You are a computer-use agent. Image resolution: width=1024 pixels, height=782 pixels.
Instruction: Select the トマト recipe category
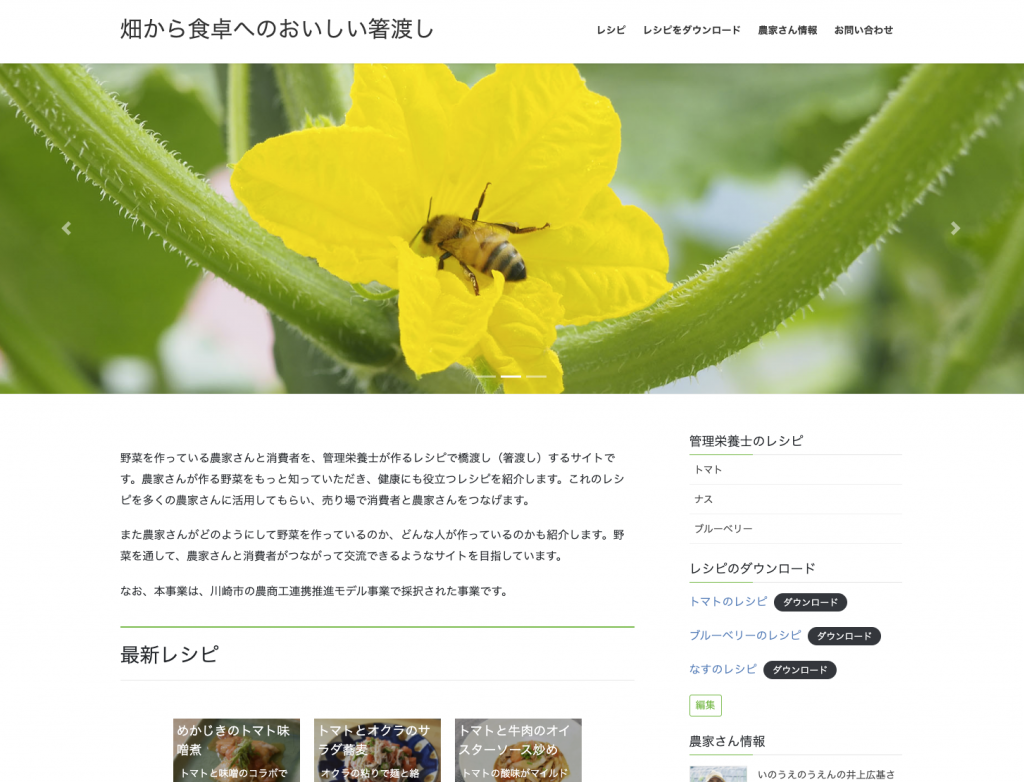point(795,470)
